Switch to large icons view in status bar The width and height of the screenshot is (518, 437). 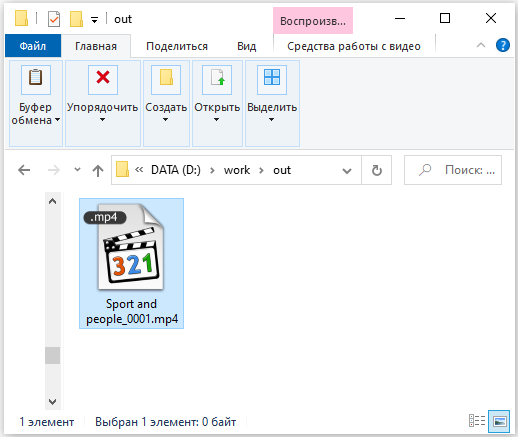coord(499,421)
